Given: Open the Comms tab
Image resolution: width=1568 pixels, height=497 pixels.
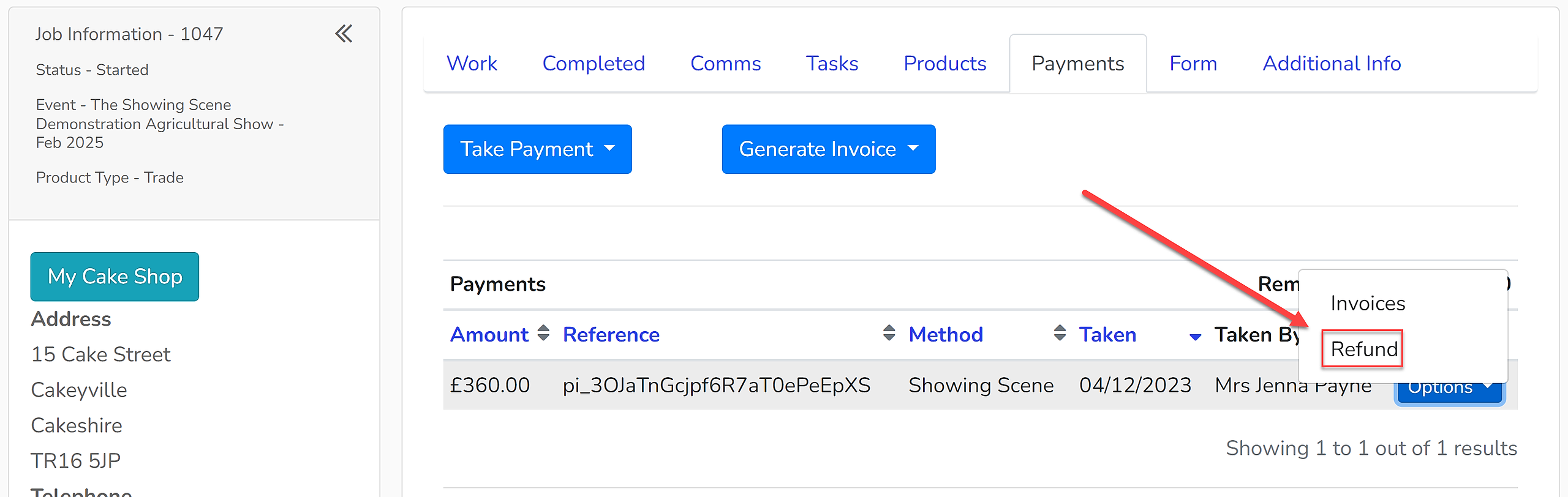Looking at the screenshot, I should click(x=725, y=64).
